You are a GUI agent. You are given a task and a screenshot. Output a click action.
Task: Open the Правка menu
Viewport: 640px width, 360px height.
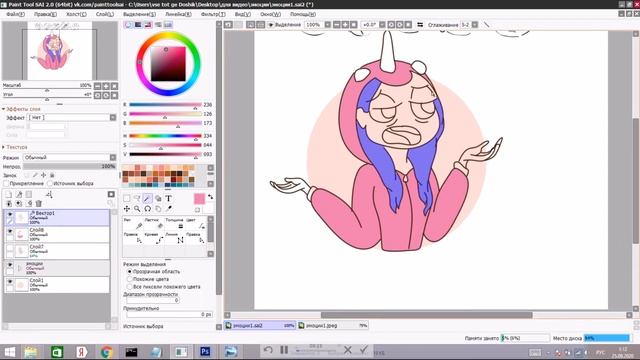tap(45, 14)
